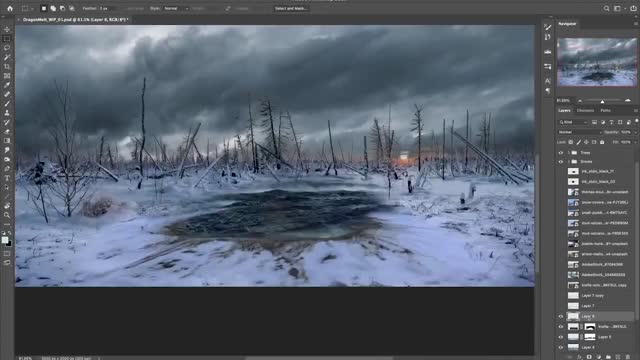Click the foreground color swatch
The height and width of the screenshot is (360, 640).
(x=5, y=240)
